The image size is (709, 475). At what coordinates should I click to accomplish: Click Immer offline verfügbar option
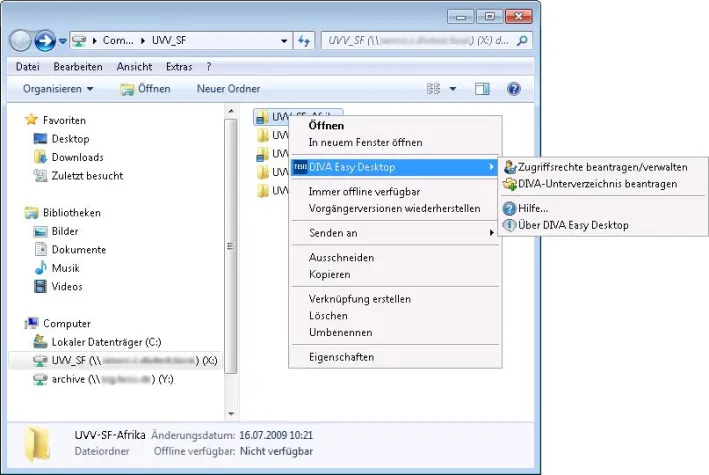click(363, 191)
